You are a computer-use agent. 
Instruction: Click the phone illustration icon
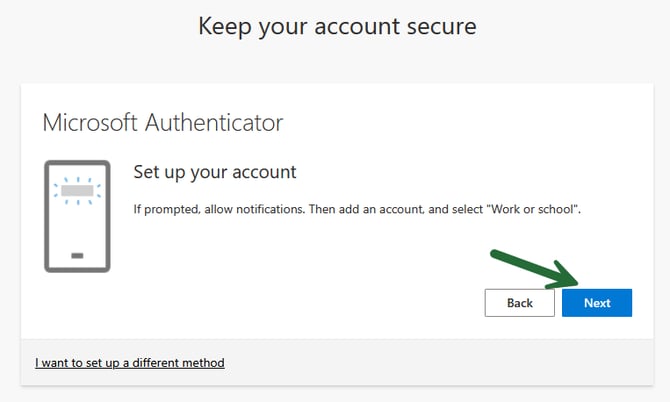coord(77,215)
